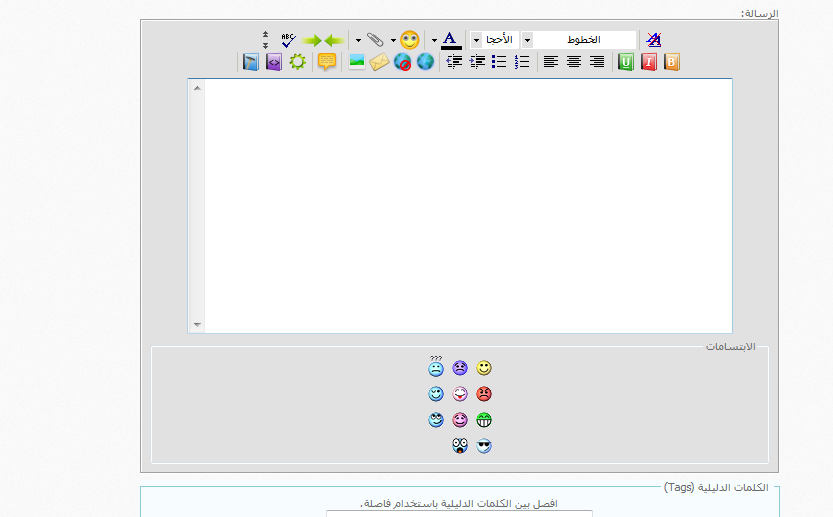Remove link using the unlink icon

click(x=402, y=62)
